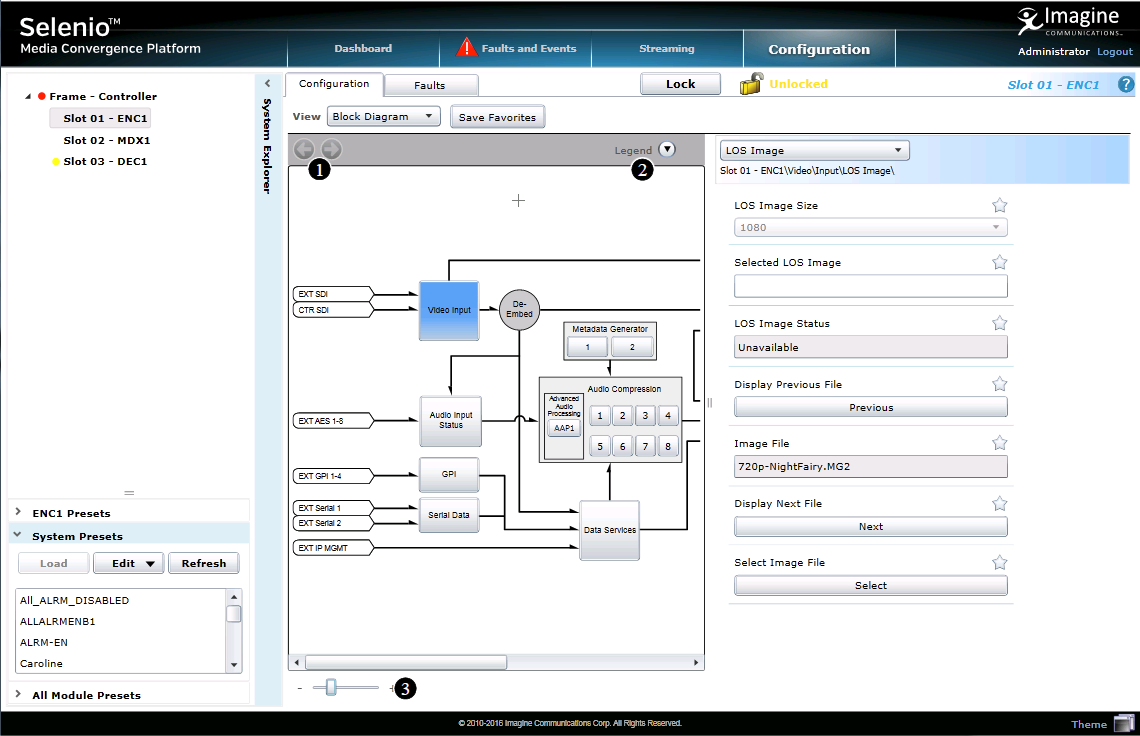Open the main Configuration navigation tab
The image size is (1140, 736).
[819, 49]
